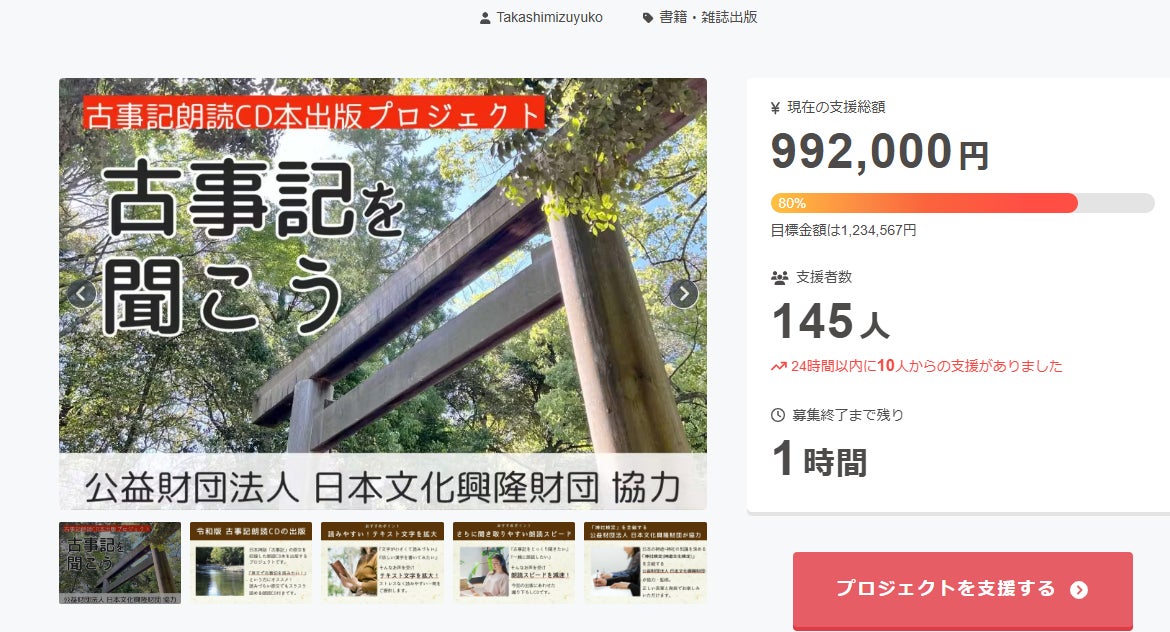Select the thumbnail 令和版 古事記朗読CDの出版
Screen dimensions: 1170x632
[251, 563]
